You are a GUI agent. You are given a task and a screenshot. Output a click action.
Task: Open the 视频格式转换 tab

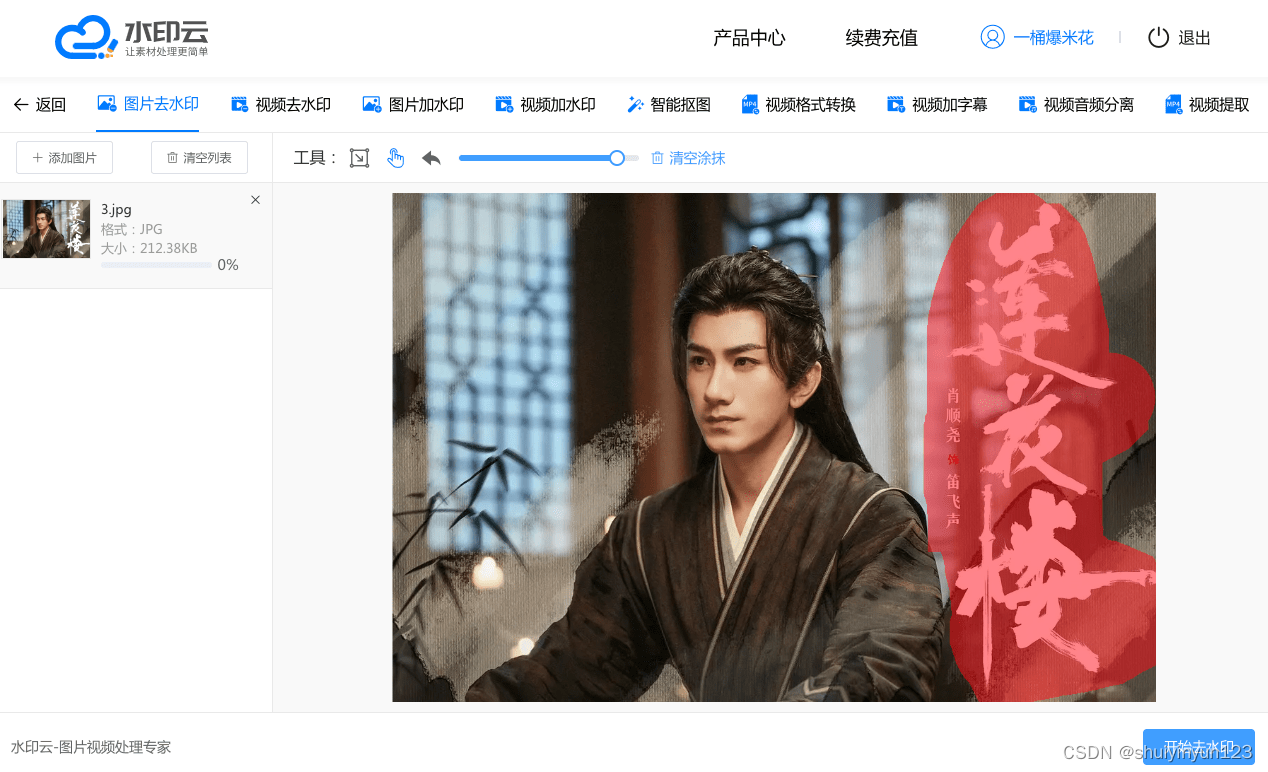pyautogui.click(x=799, y=104)
